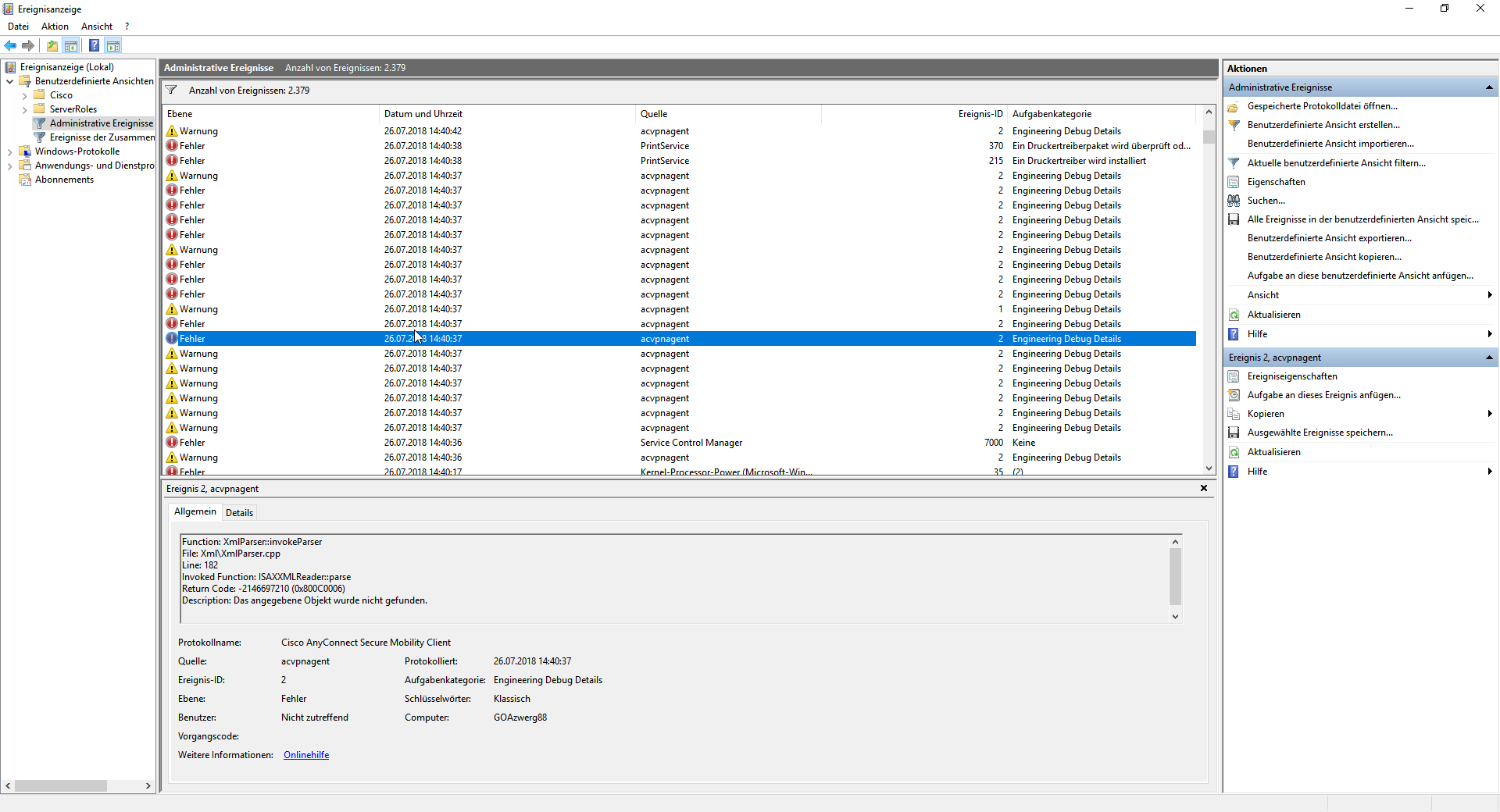Open help via the toolbar question-mark icon

pos(95,45)
